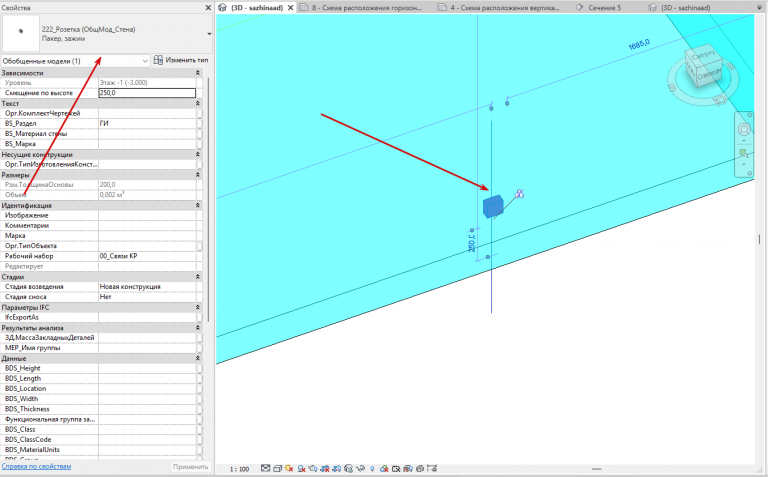Collapse the Стадии section

(198, 277)
